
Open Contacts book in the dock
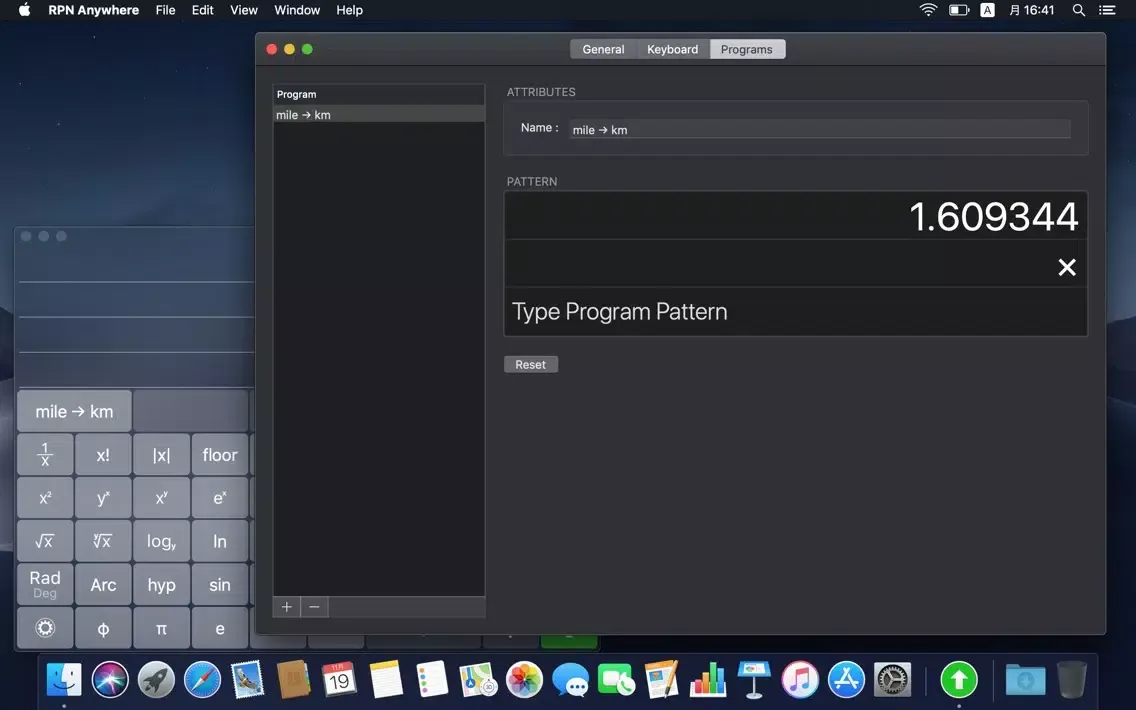coord(293,680)
